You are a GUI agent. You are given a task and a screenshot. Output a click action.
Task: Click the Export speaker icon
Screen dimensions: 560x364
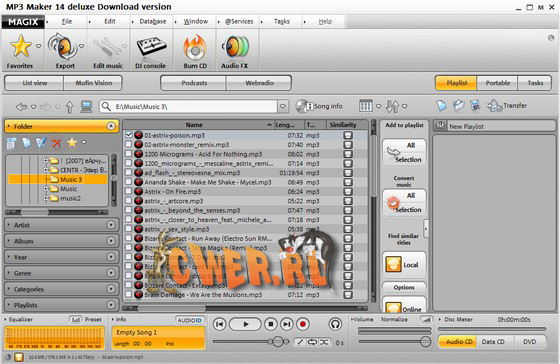[62, 47]
